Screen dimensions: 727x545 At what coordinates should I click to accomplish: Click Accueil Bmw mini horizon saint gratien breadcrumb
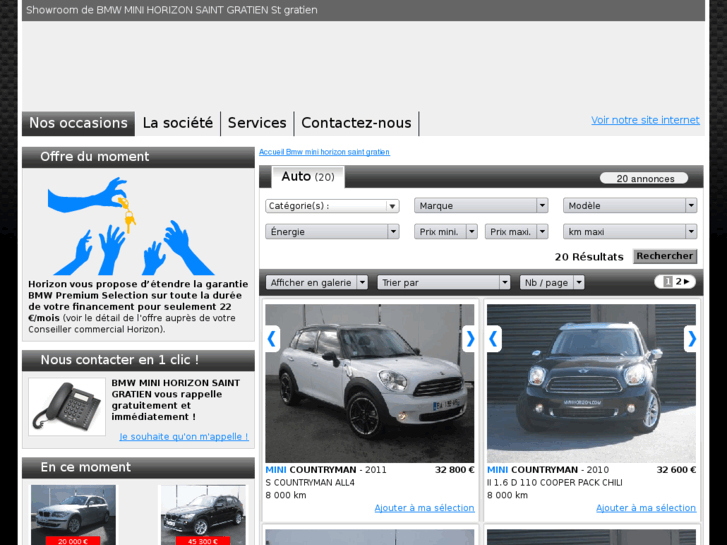pos(324,152)
